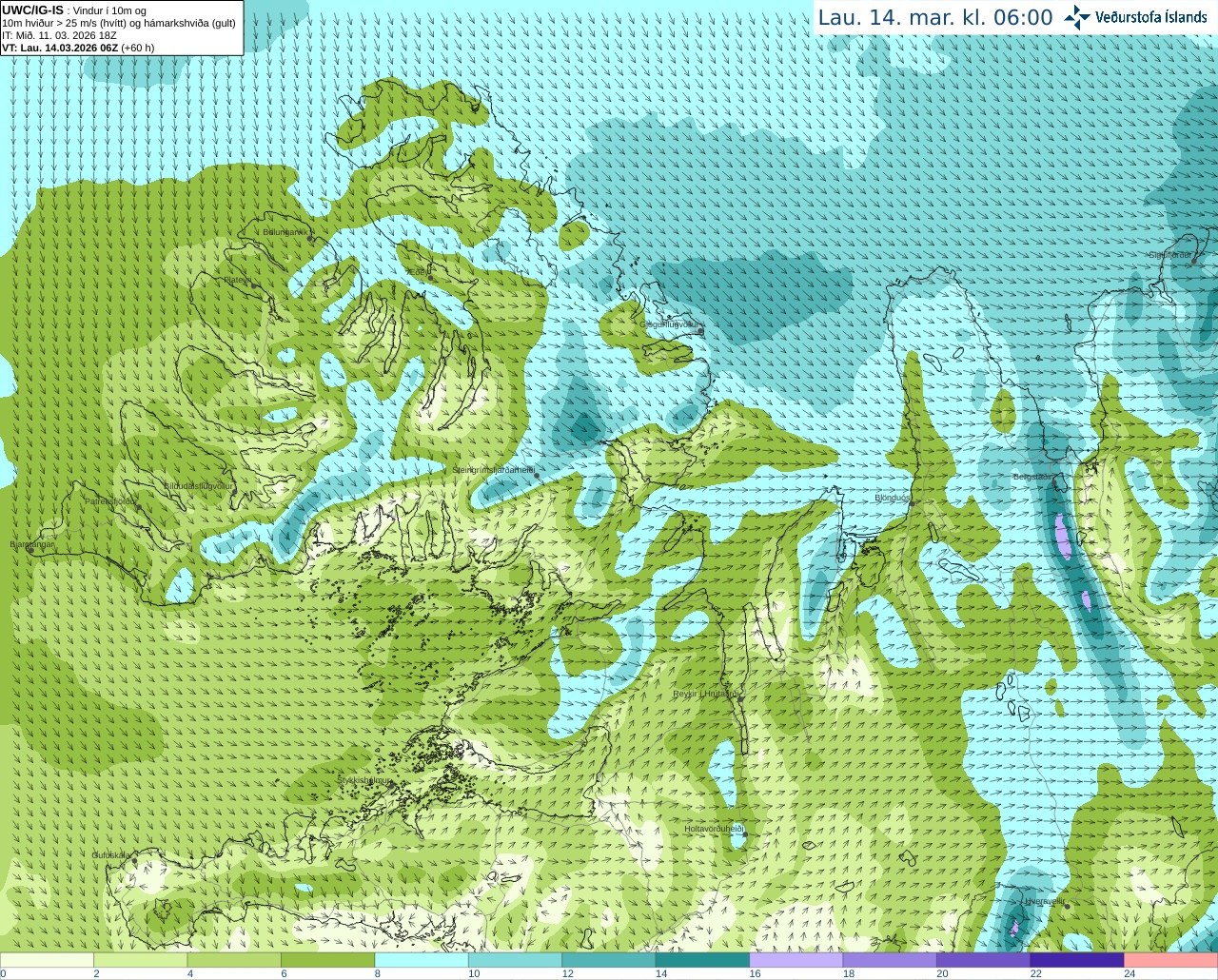
Task: Select the 0–2 m/s palest legend swatch
Action: [47, 960]
